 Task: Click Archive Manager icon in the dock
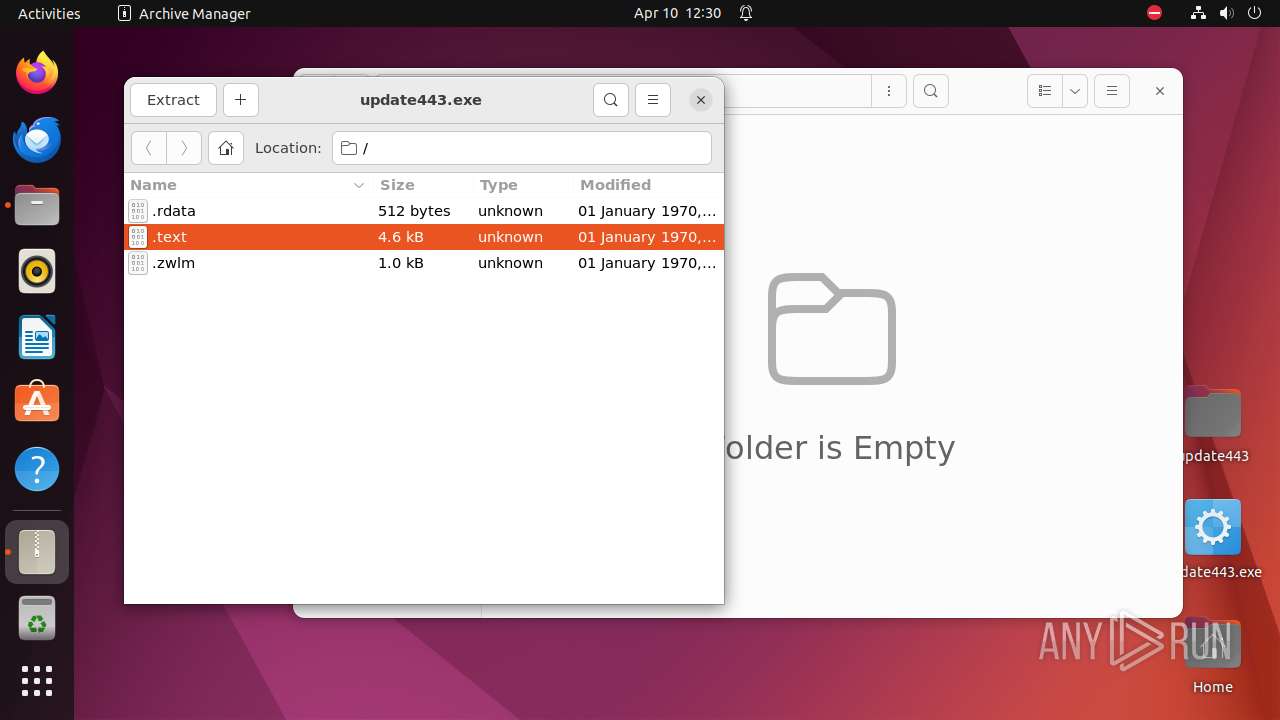pos(37,552)
